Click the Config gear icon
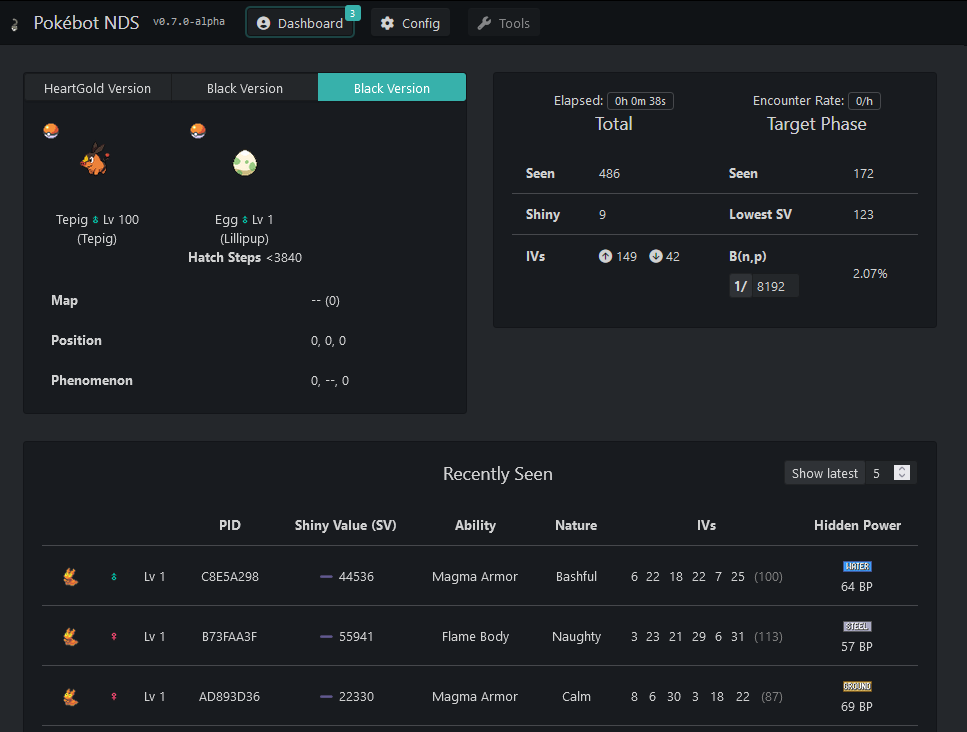 [x=387, y=23]
